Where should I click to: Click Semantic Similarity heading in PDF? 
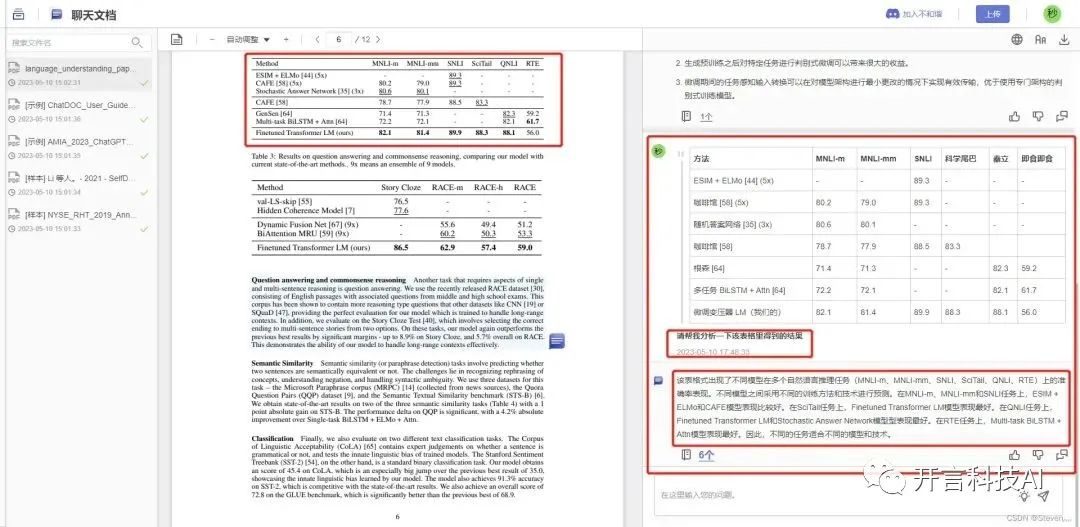pos(284,363)
